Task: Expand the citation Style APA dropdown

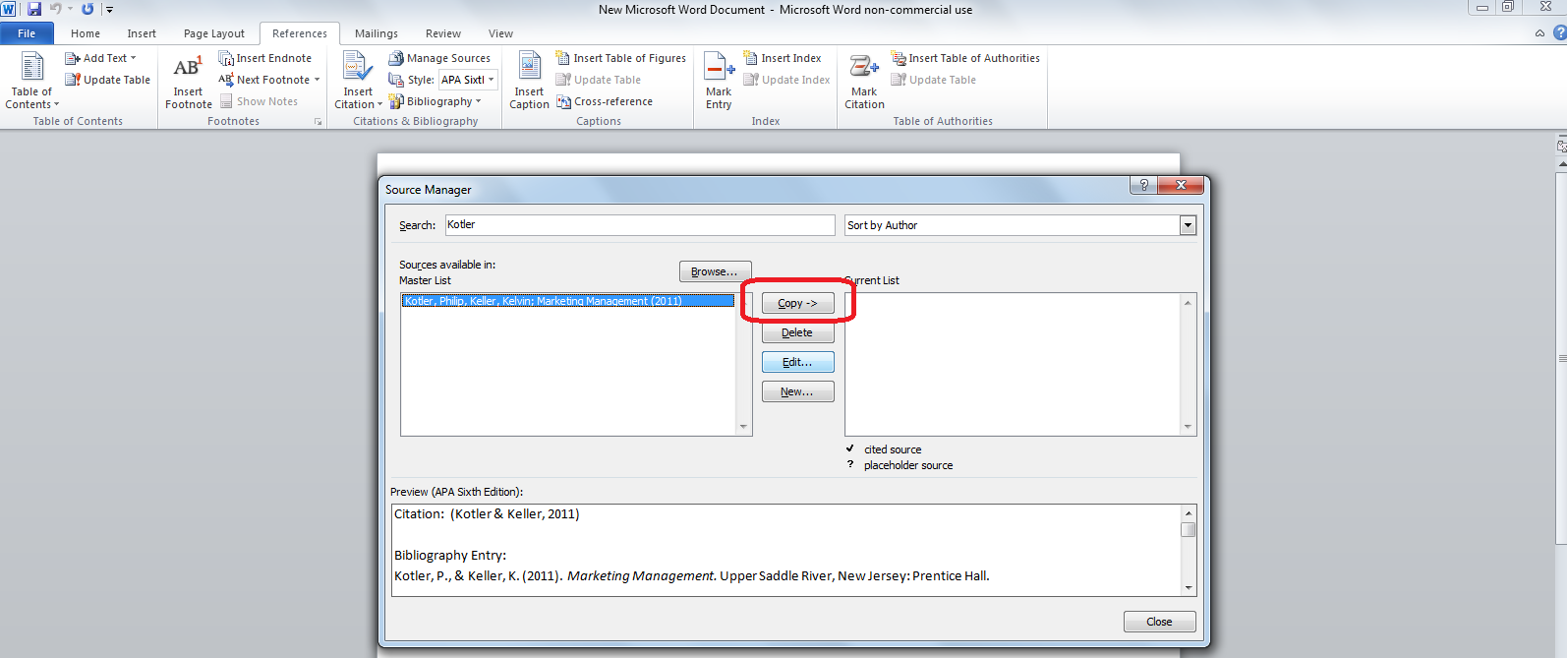Action: [x=491, y=80]
